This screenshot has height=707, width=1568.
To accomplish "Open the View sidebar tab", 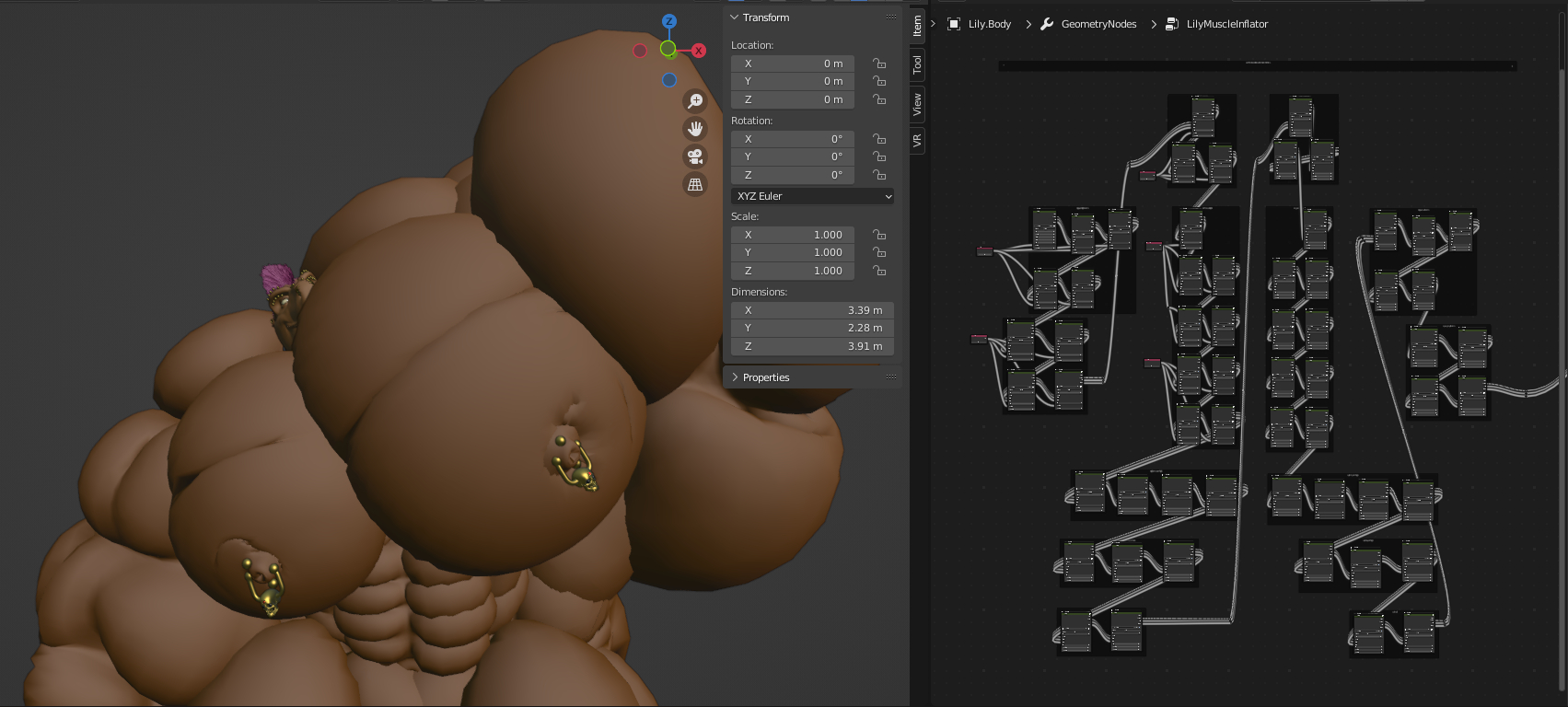I will tap(917, 105).
